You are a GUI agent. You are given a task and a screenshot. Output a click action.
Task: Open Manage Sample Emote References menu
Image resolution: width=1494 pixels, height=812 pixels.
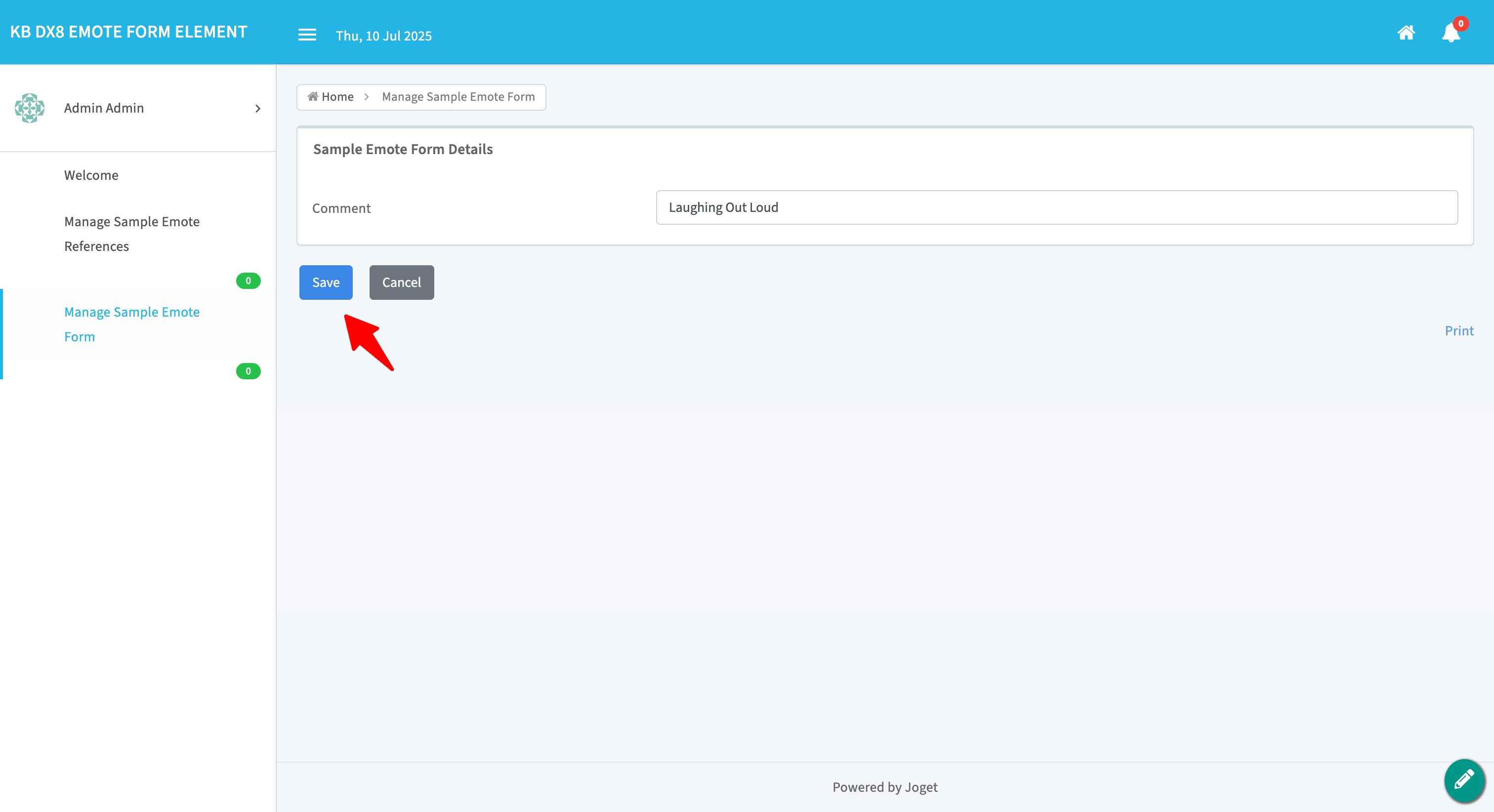[x=131, y=234]
